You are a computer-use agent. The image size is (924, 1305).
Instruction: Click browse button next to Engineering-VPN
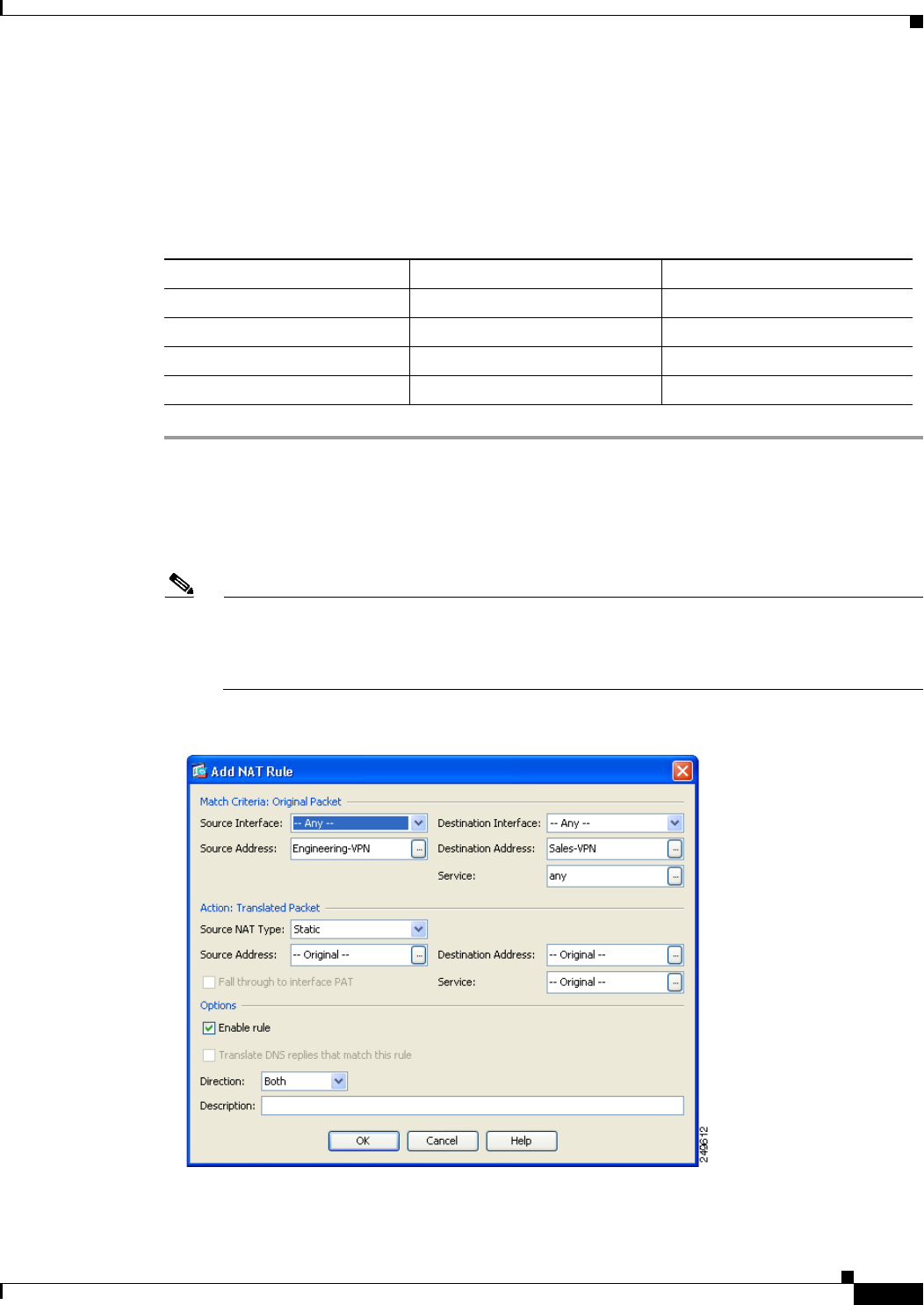[419, 849]
